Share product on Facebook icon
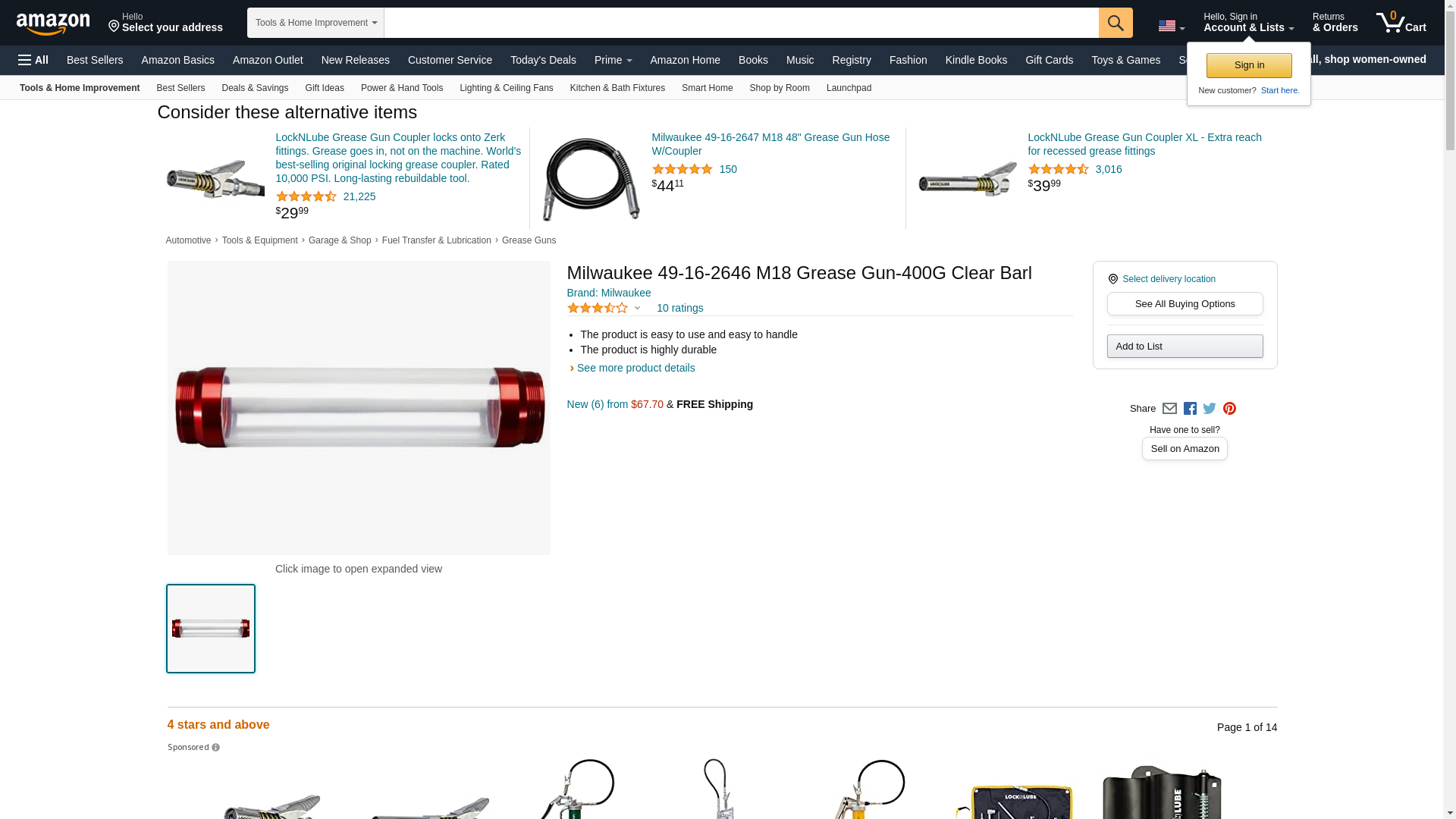Viewport: 1456px width, 819px height. coord(1190,409)
